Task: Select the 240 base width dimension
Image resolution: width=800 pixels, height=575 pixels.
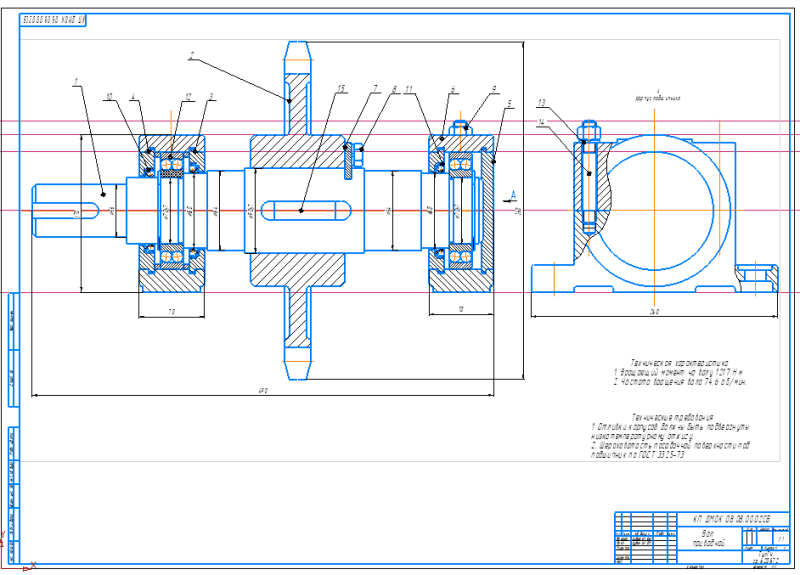Action: click(655, 311)
